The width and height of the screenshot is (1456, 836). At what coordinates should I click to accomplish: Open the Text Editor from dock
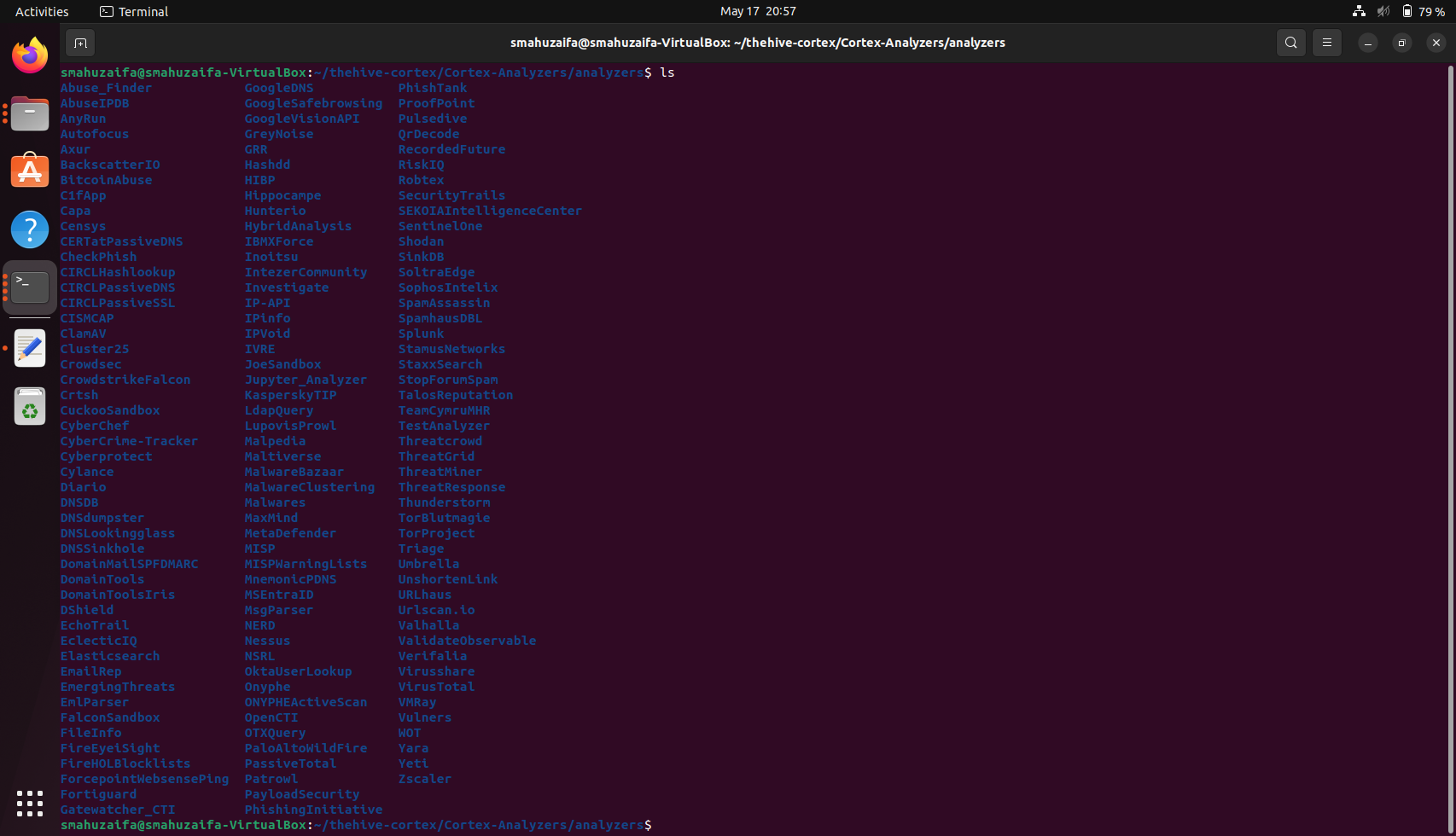tap(30, 348)
